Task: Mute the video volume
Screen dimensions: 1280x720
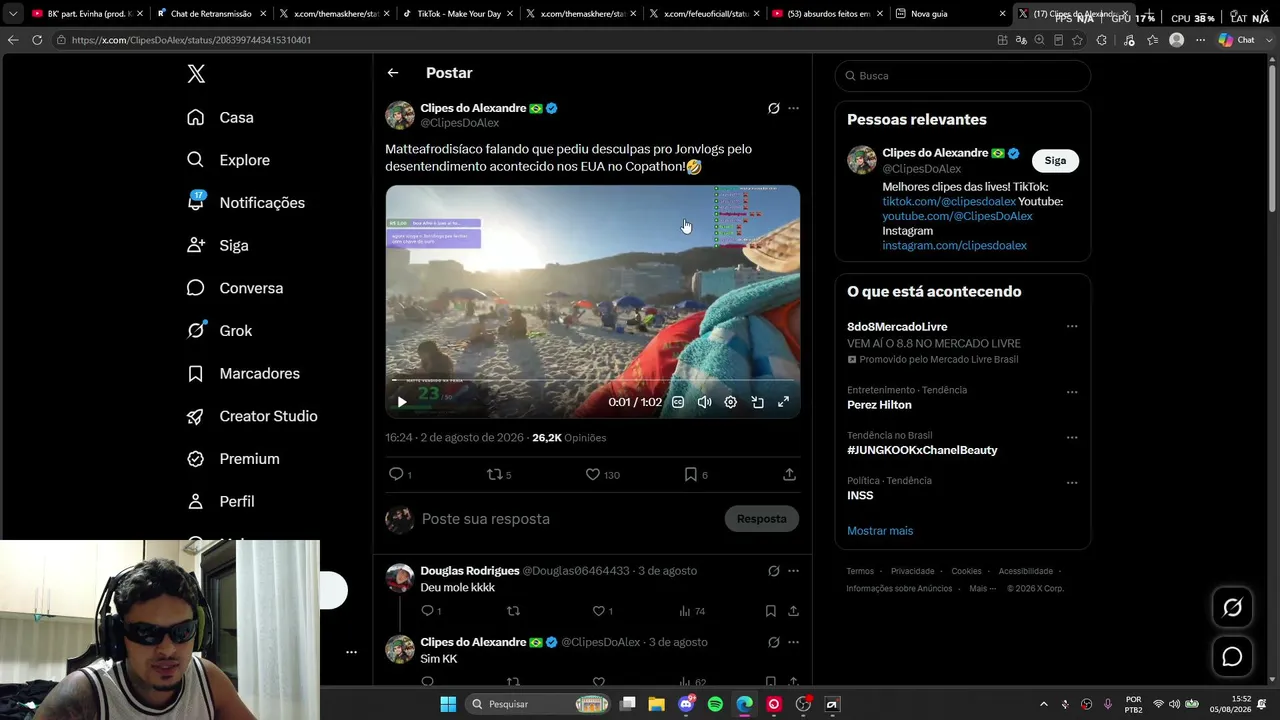Action: click(x=704, y=402)
